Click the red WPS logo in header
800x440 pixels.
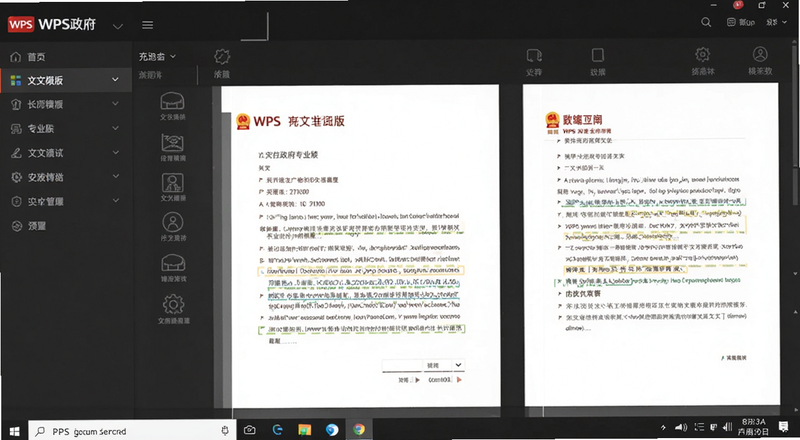21,24
